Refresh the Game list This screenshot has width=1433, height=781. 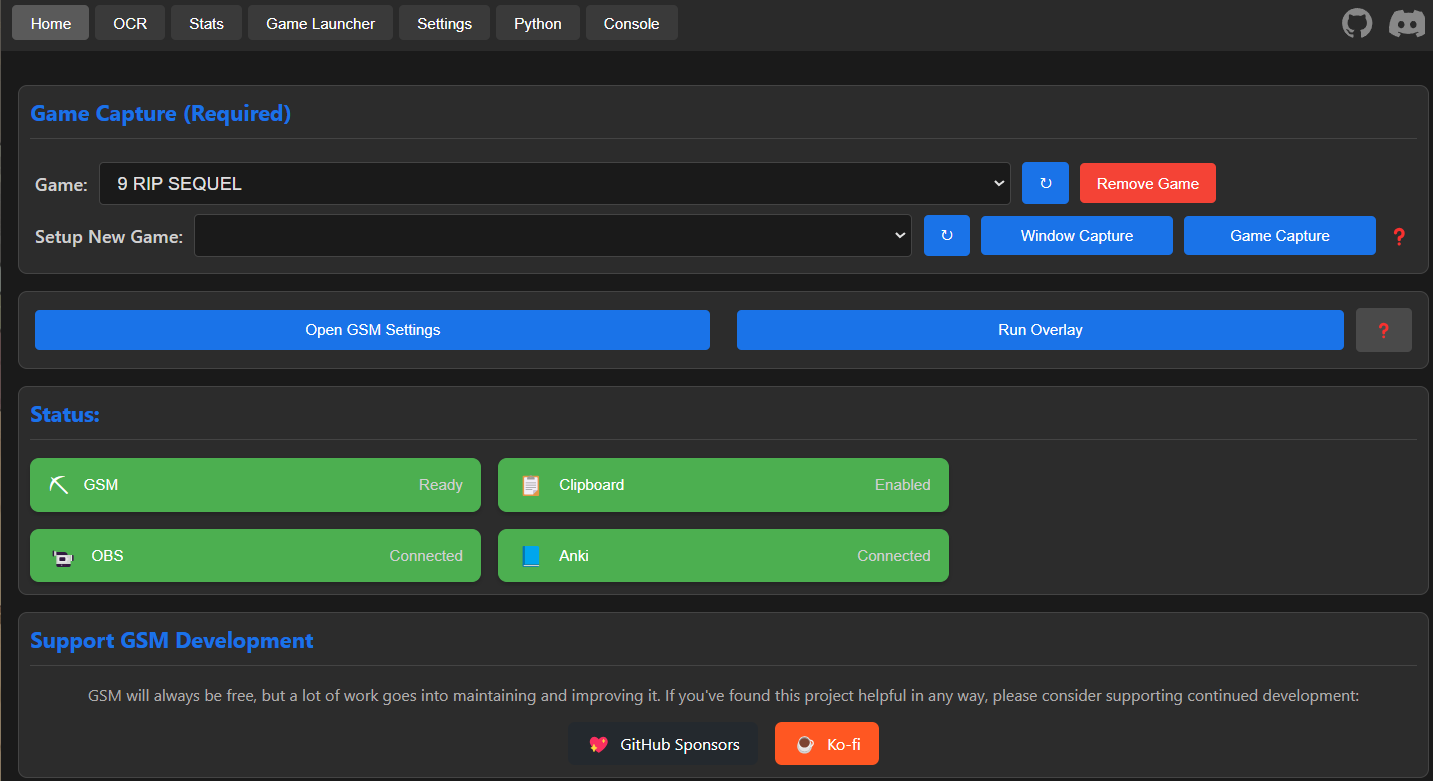pyautogui.click(x=1045, y=183)
